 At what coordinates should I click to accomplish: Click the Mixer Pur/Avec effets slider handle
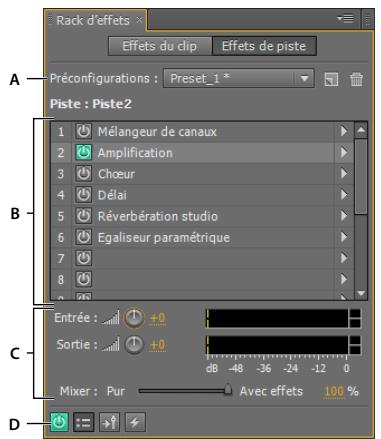[228, 389]
